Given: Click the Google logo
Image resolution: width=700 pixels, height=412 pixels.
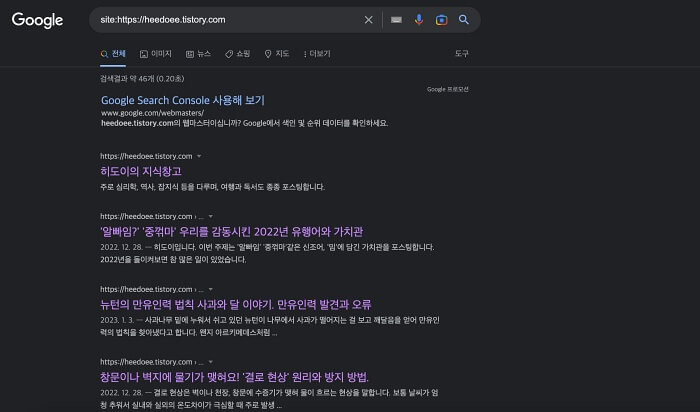Looking at the screenshot, I should 37,20.
